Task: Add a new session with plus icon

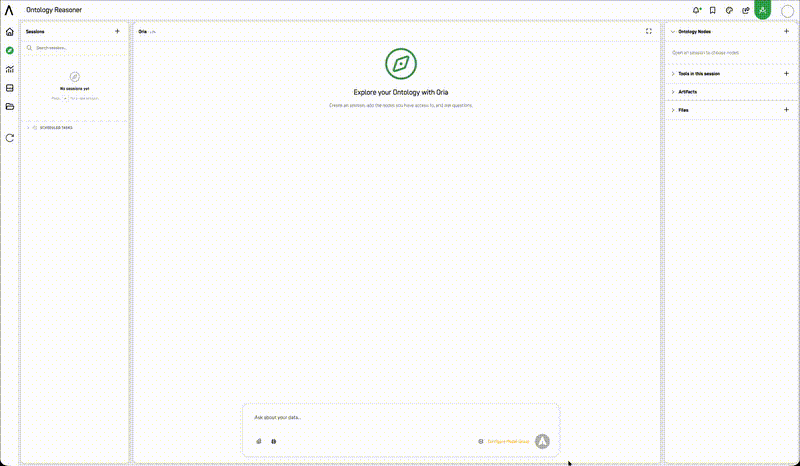Action: coord(117,31)
